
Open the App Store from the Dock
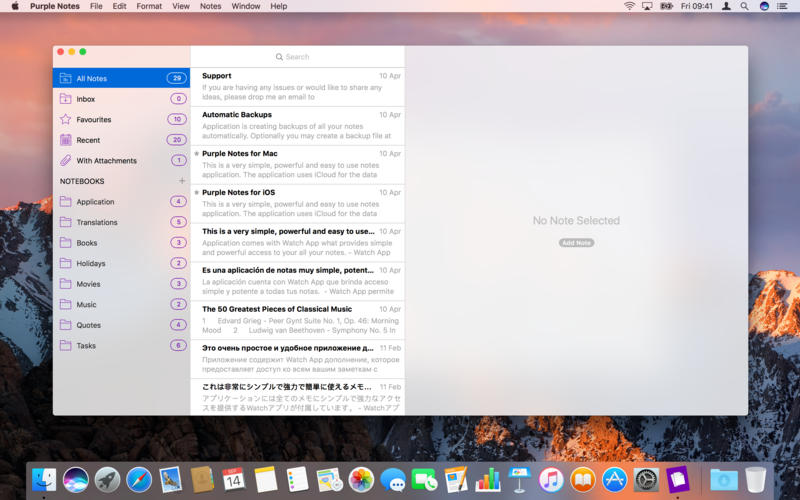click(614, 480)
